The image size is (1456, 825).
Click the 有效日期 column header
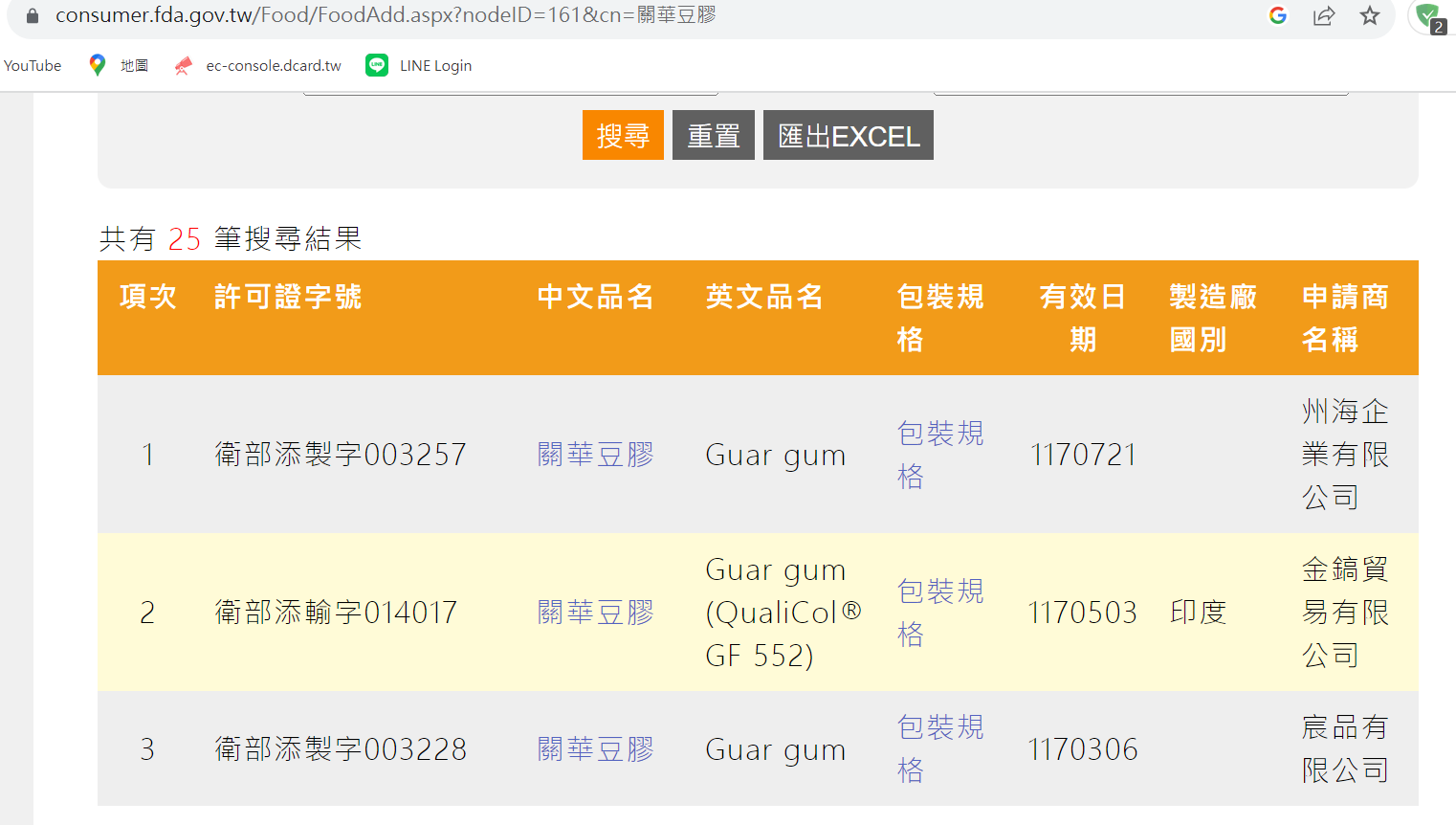coord(1083,318)
